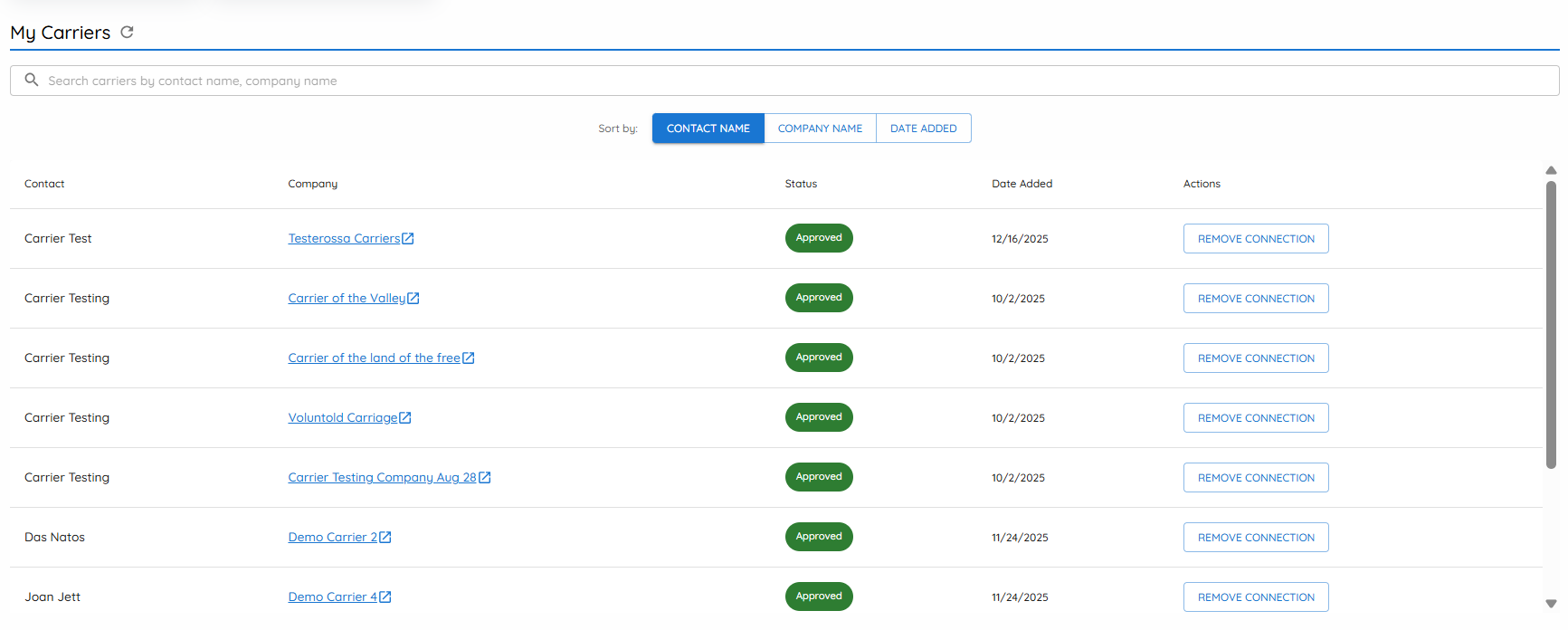Open the Demo Carrier 2 link
The image size is (1568, 630).
pyautogui.click(x=333, y=538)
